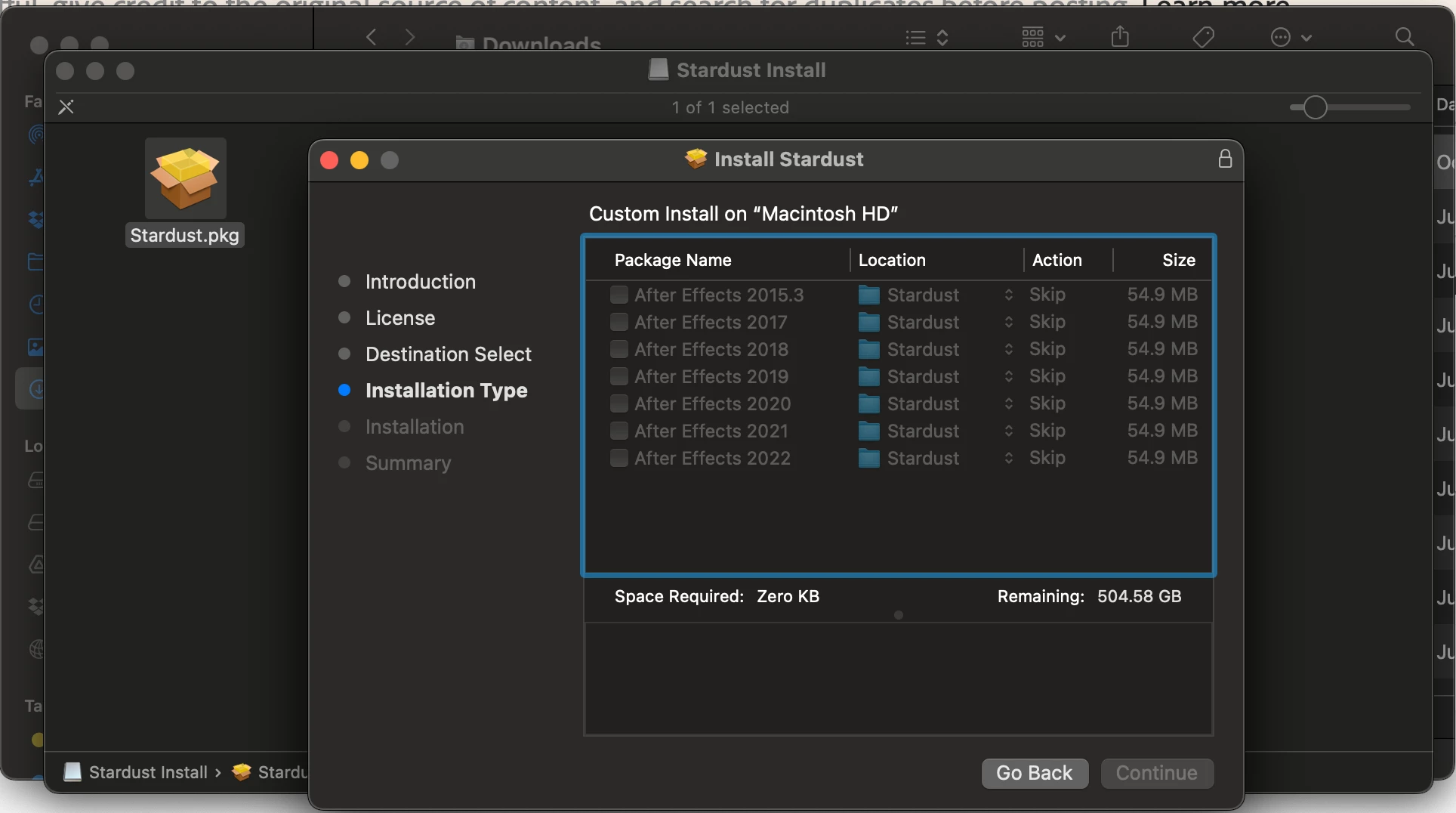This screenshot has height=813, width=1456.
Task: Expand the Finder more actions menu
Action: tap(1291, 36)
